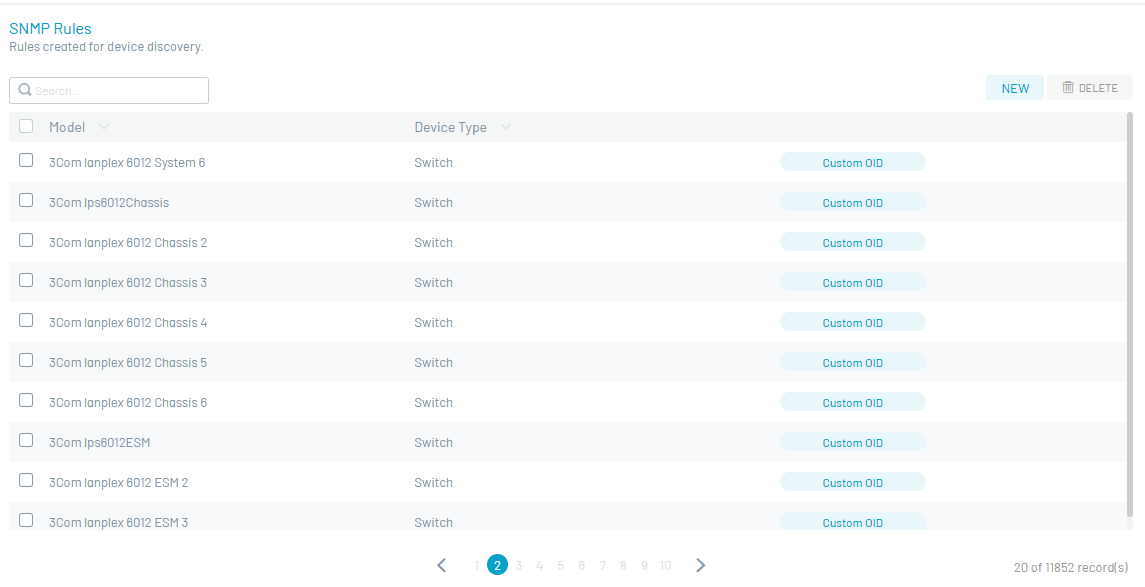This screenshot has height=587, width=1145.
Task: Click model name 3Com lanplex 6012 System 6
Action: coord(127,162)
